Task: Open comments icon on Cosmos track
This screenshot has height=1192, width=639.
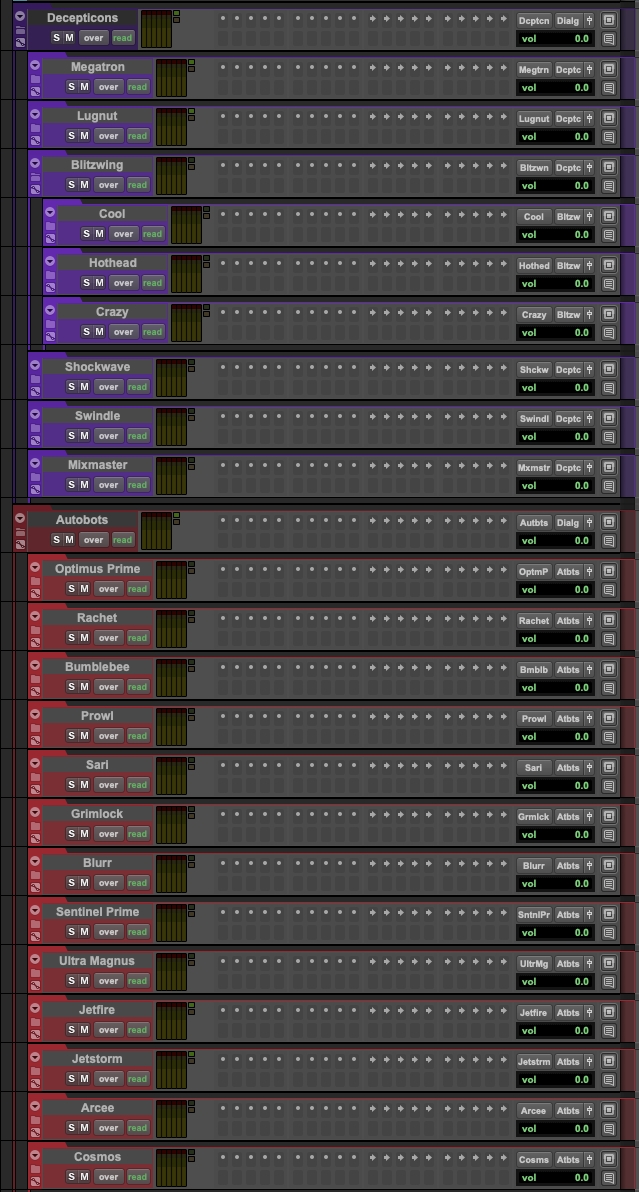Action: pos(609,1177)
